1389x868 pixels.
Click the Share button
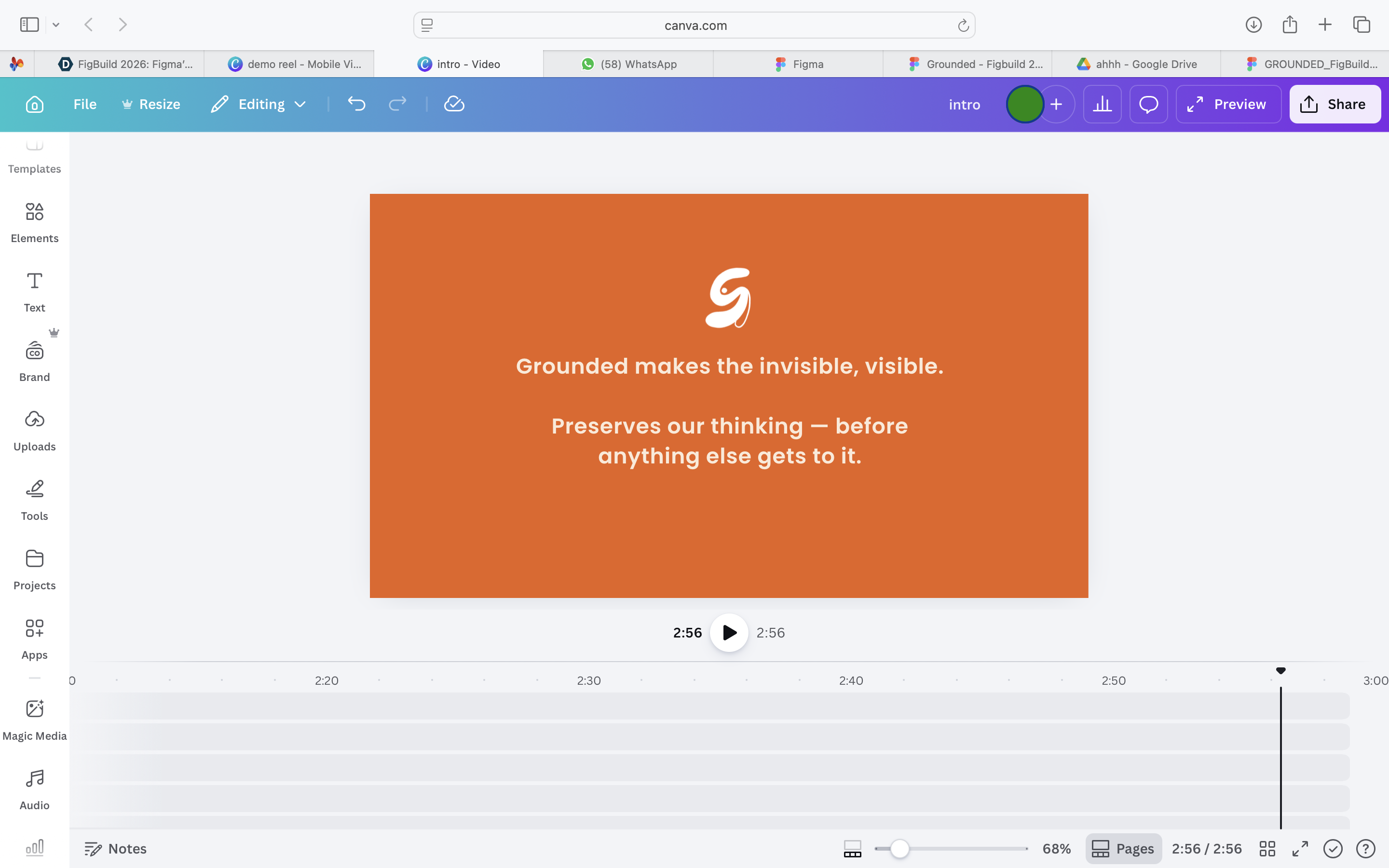tap(1335, 104)
